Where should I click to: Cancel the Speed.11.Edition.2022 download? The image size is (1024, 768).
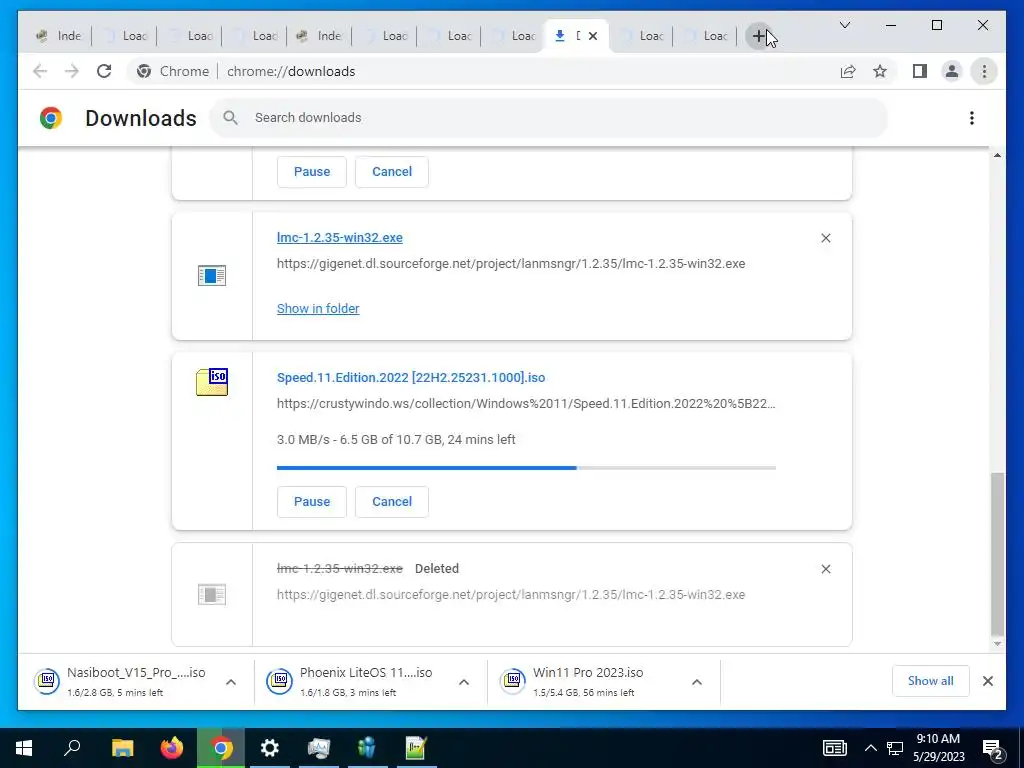(392, 502)
